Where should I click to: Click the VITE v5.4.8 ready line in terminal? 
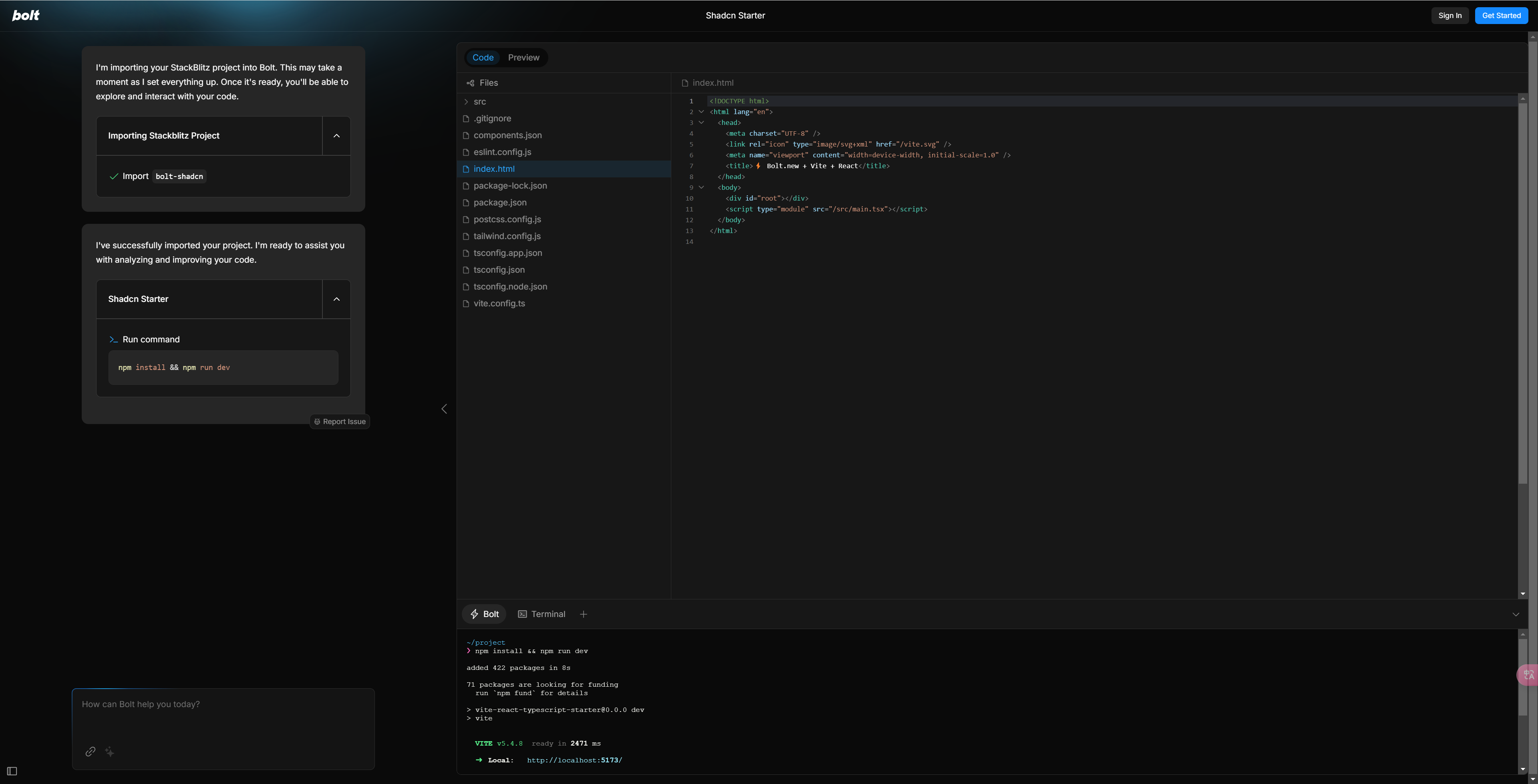pyautogui.click(x=537, y=744)
